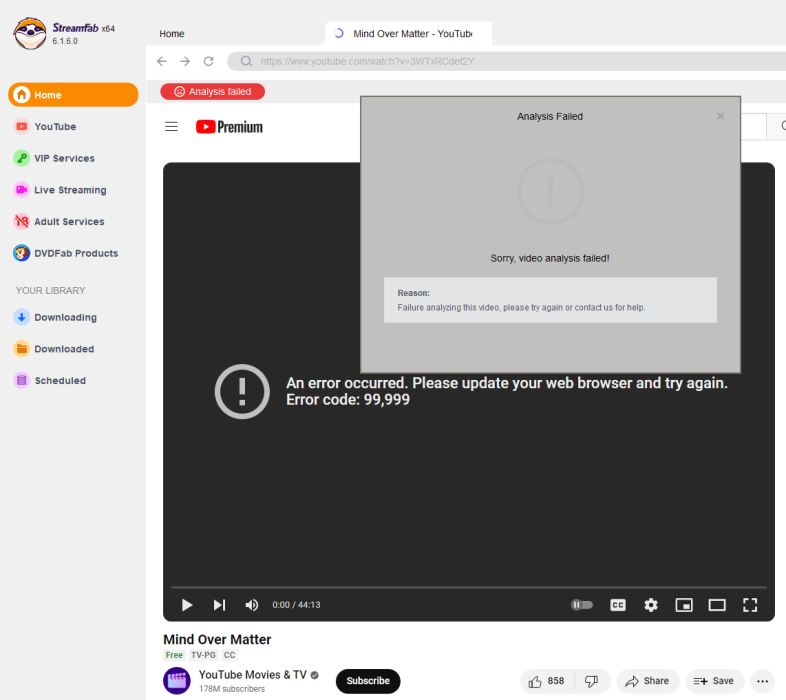Screen dimensions: 786x700
Task: Close the Analysis Failed dialog
Action: click(720, 116)
